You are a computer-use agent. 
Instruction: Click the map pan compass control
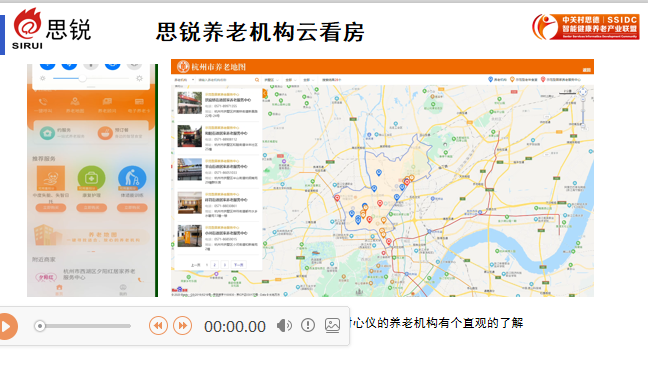pos(583,92)
